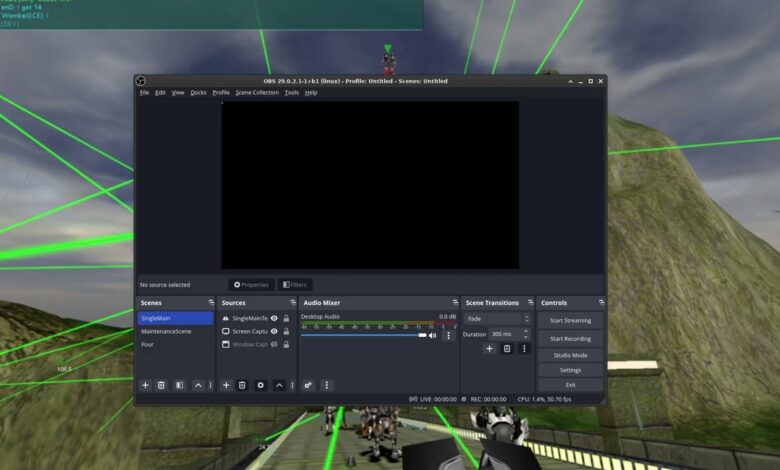Open the Desktop Audio three-dot options menu
The width and height of the screenshot is (780, 470).
(x=448, y=336)
